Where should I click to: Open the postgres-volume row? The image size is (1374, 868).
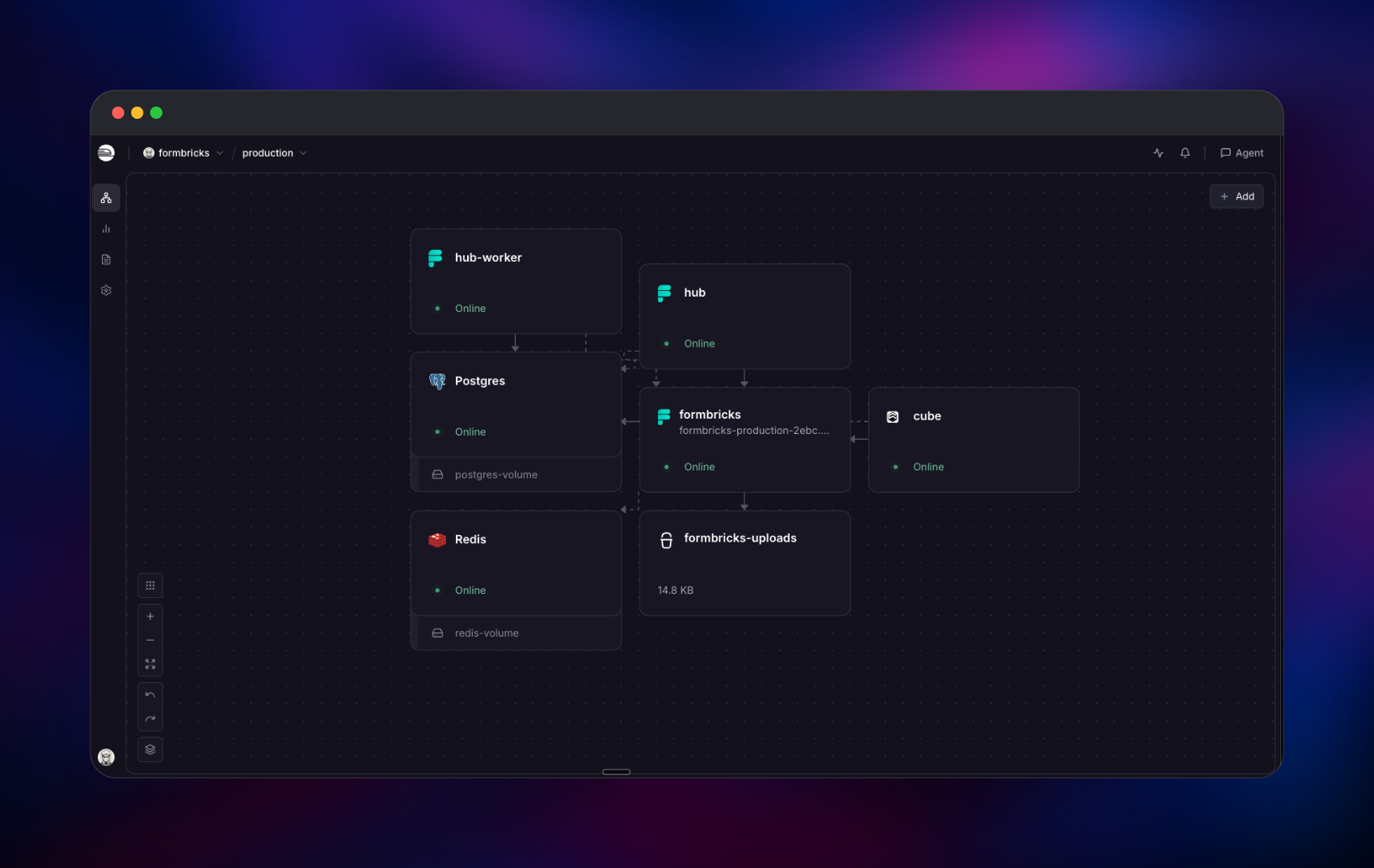tap(516, 474)
